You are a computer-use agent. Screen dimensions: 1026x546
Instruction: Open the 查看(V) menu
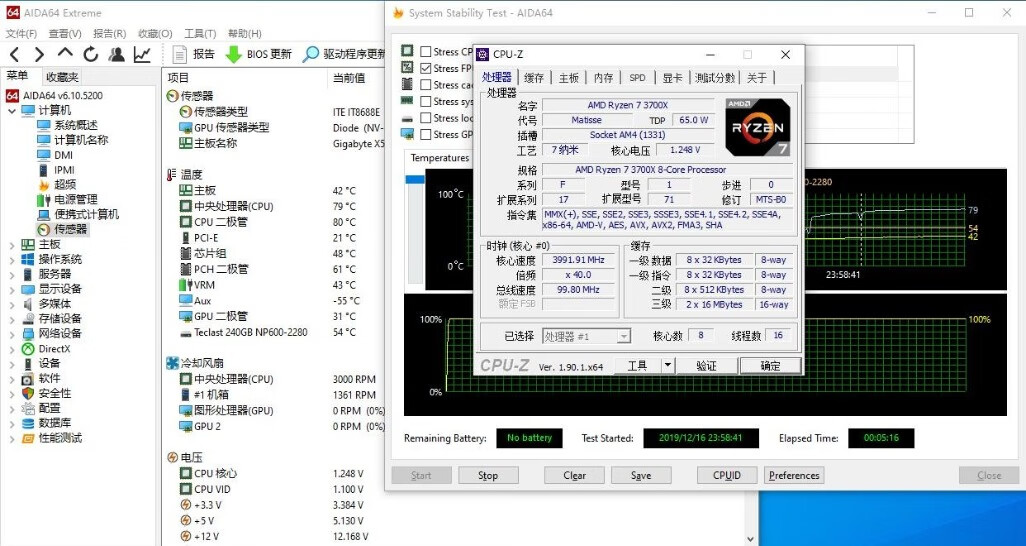point(65,33)
